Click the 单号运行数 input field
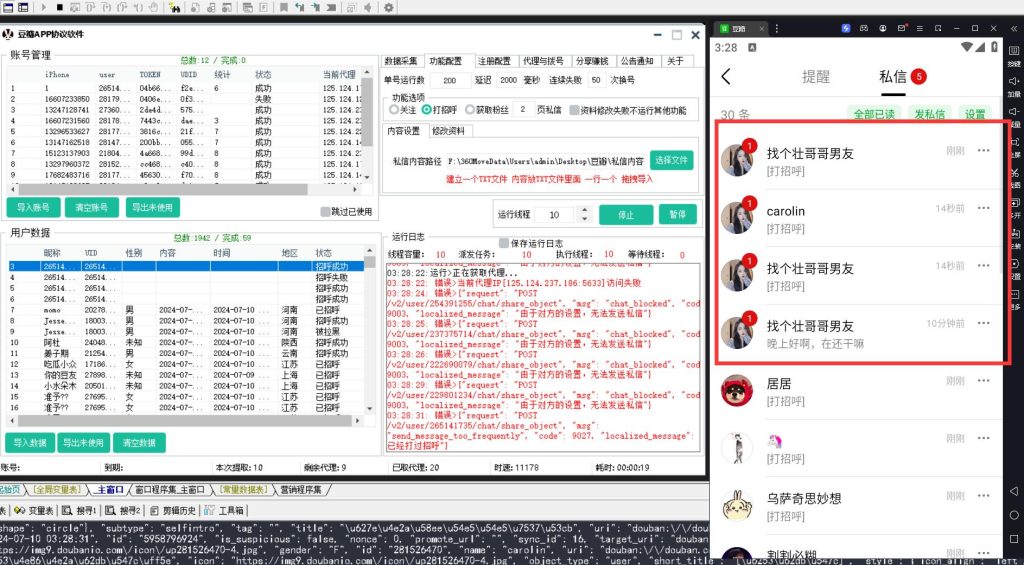The height and width of the screenshot is (565, 1024). tap(449, 81)
